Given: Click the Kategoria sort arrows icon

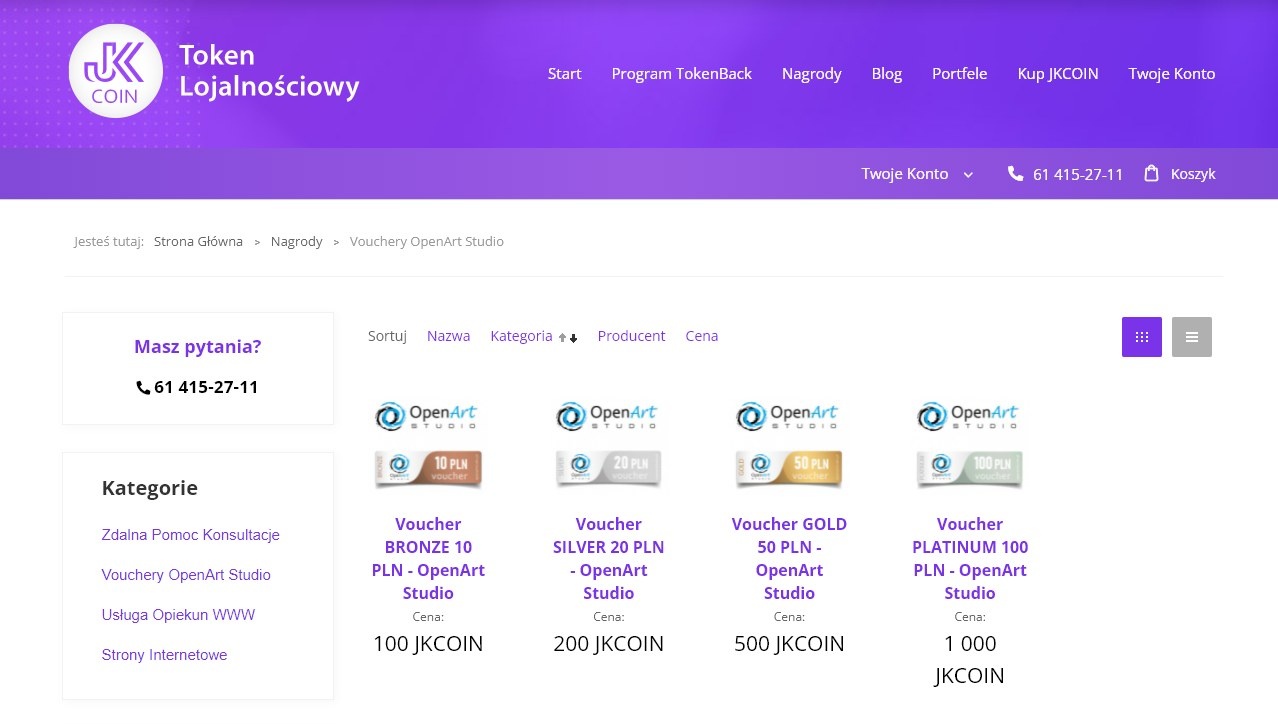Looking at the screenshot, I should tap(568, 338).
